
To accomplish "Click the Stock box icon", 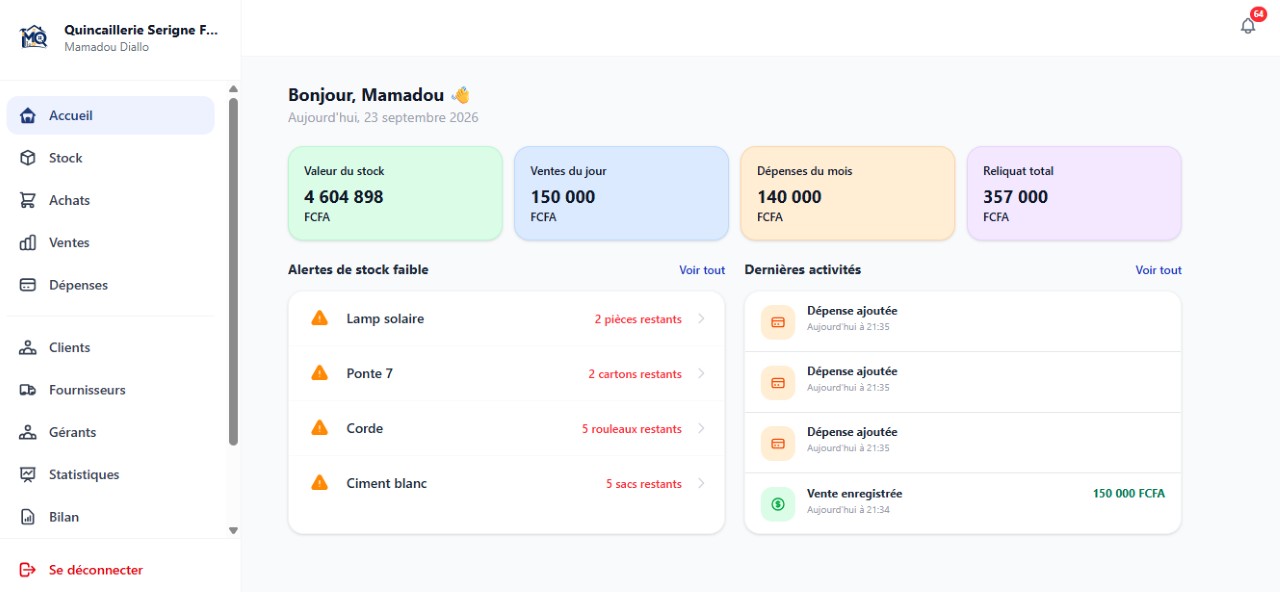I will pos(29,158).
